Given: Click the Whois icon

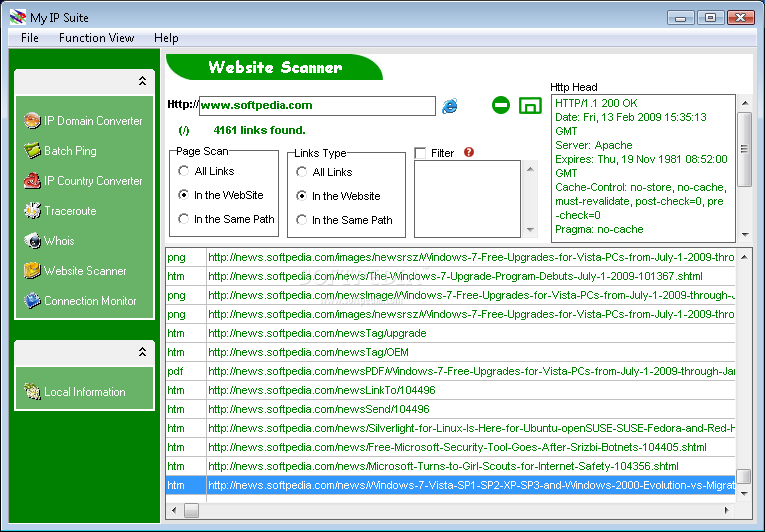Looking at the screenshot, I should pyautogui.click(x=32, y=241).
